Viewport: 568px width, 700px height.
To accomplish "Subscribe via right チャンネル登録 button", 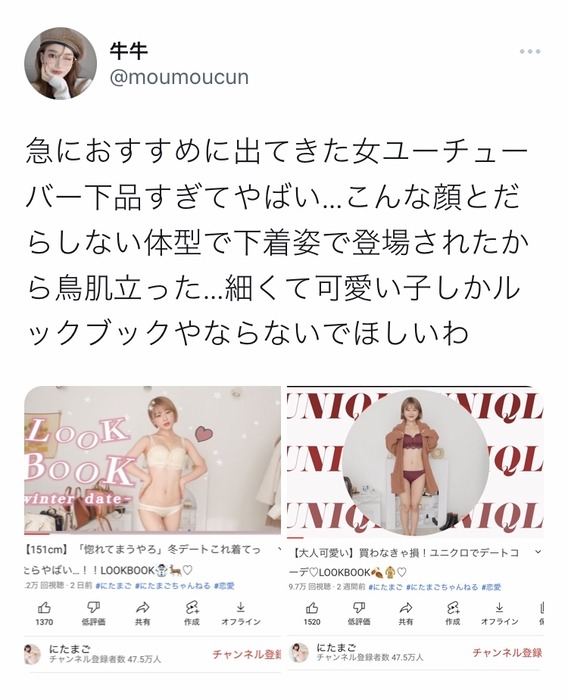I will pyautogui.click(x=507, y=653).
